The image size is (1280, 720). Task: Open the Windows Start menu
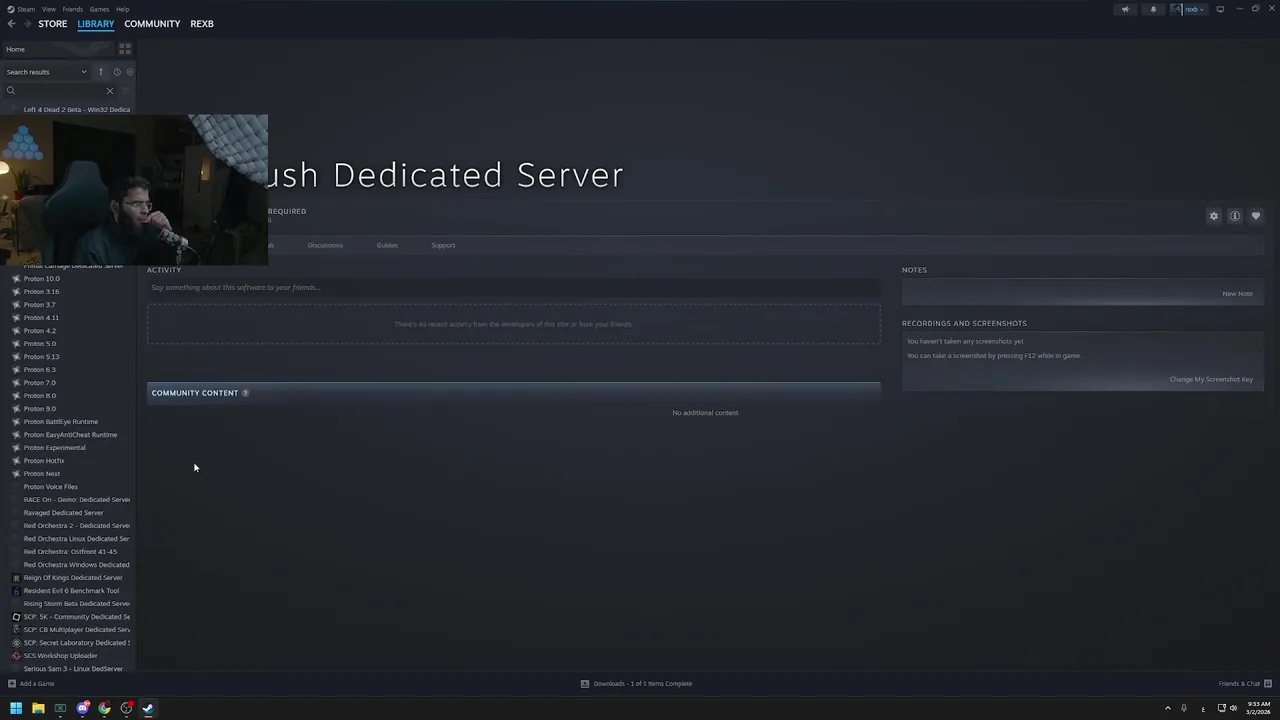[15, 708]
